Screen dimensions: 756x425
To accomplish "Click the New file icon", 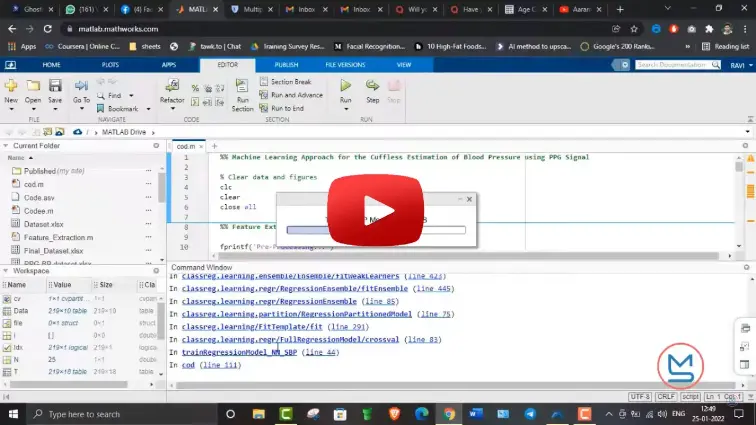I will tap(11, 89).
